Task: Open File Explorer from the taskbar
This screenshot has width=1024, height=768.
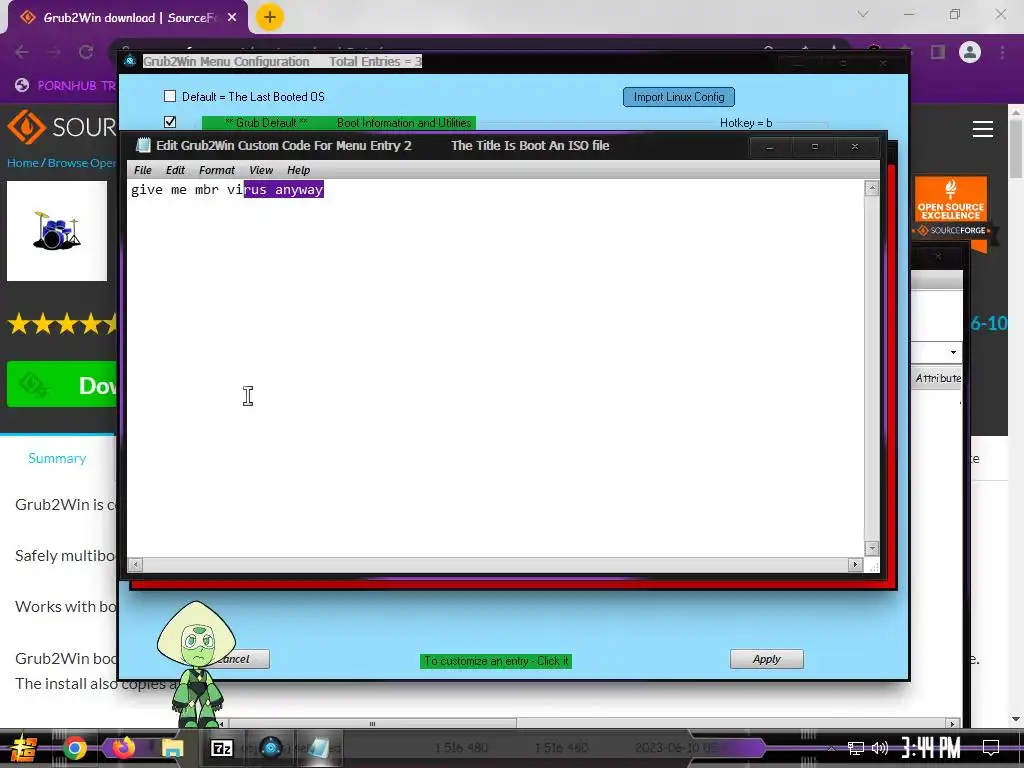Action: pos(172,748)
